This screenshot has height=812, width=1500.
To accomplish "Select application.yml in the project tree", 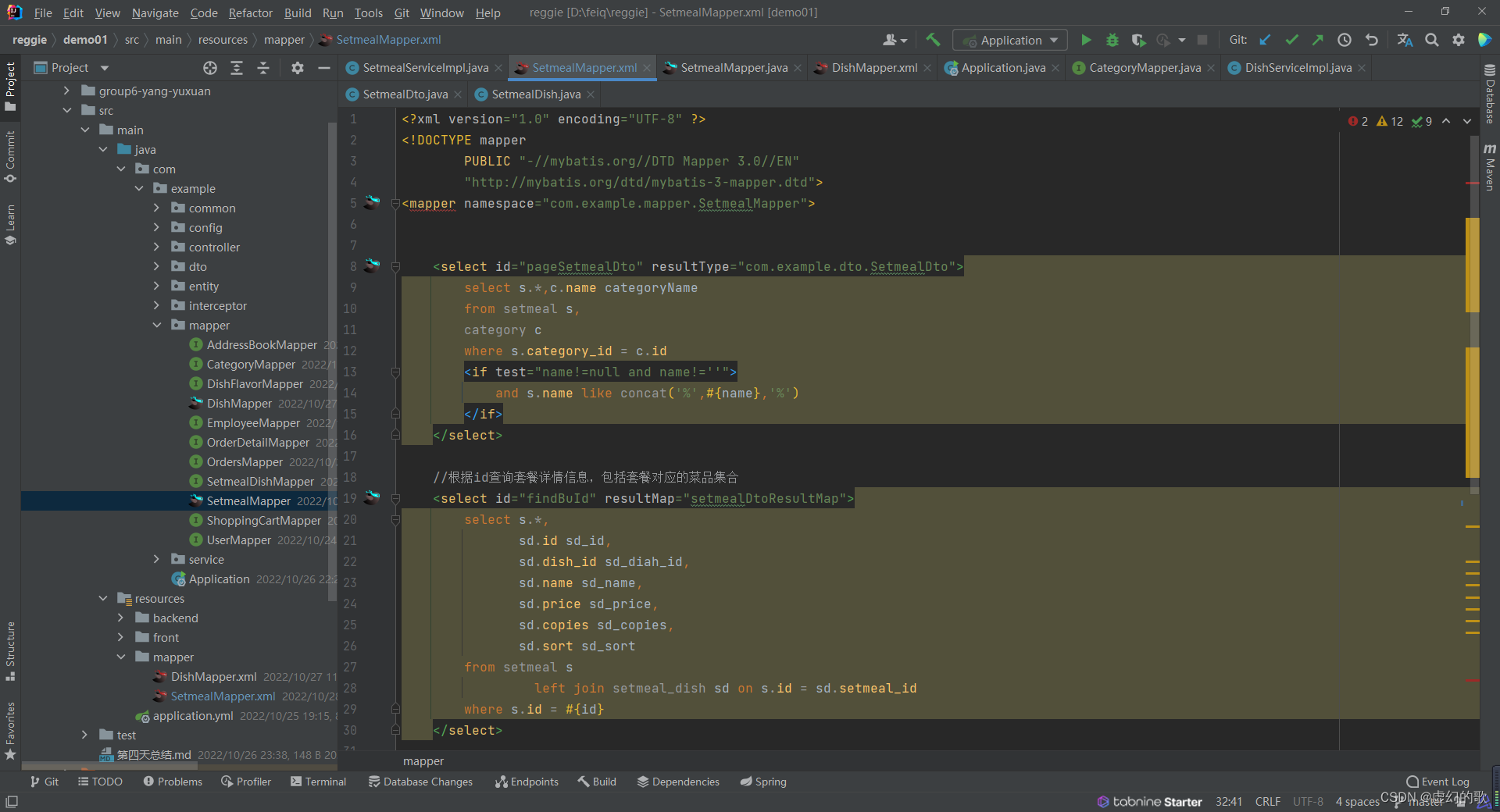I will [193, 716].
